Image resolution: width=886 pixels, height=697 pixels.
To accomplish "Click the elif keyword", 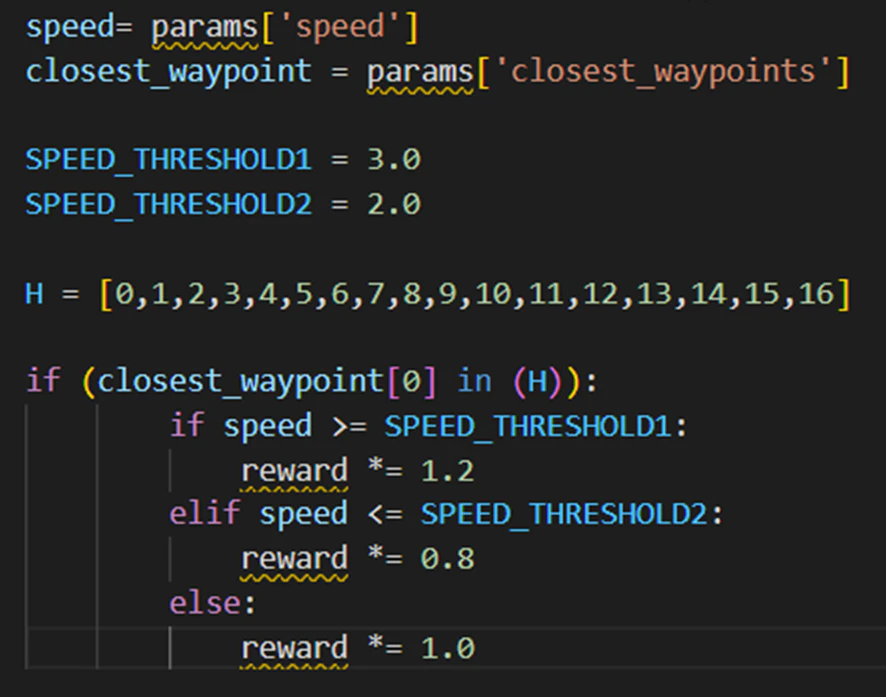I will click(x=205, y=513).
